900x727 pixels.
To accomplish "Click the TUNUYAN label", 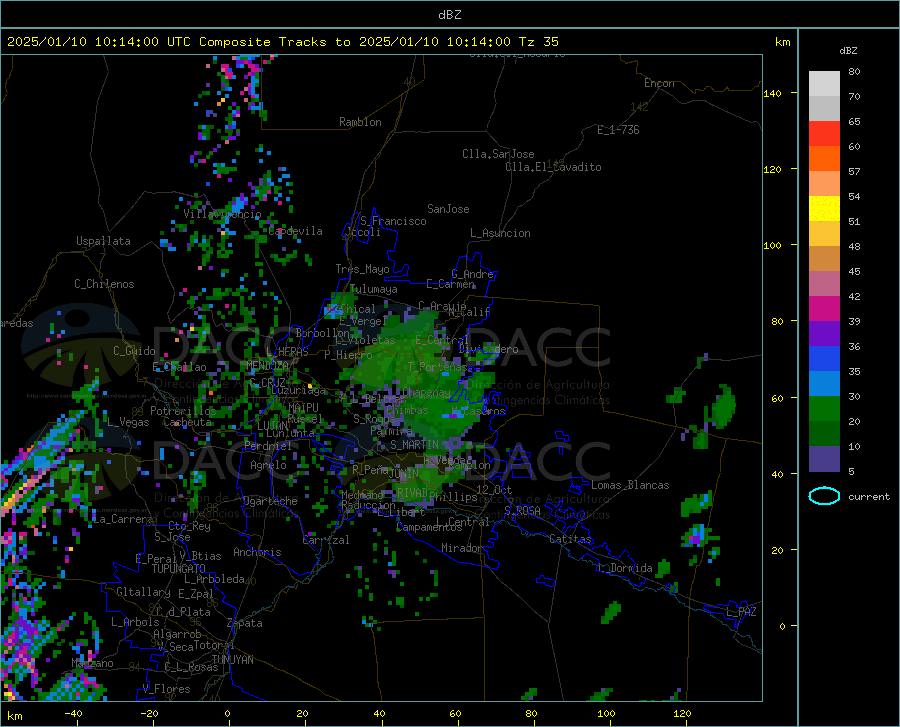I will pyautogui.click(x=232, y=660).
